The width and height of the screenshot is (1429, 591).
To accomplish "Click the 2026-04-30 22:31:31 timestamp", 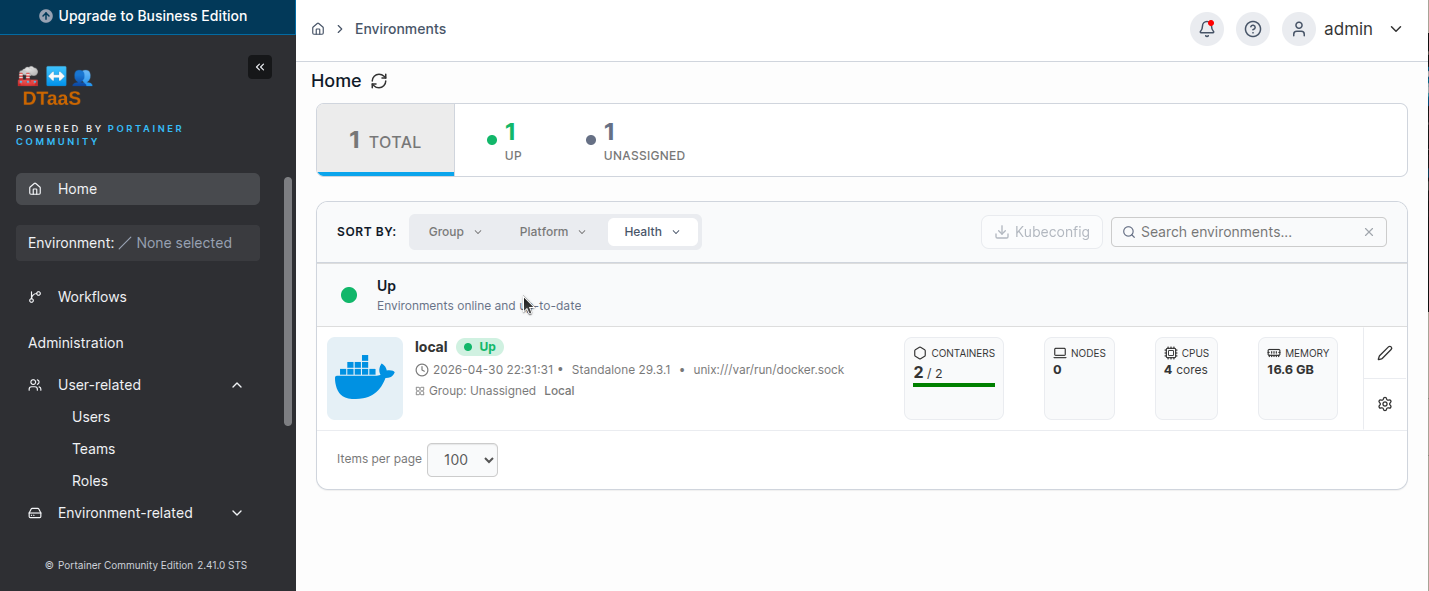I will pyautogui.click(x=493, y=370).
